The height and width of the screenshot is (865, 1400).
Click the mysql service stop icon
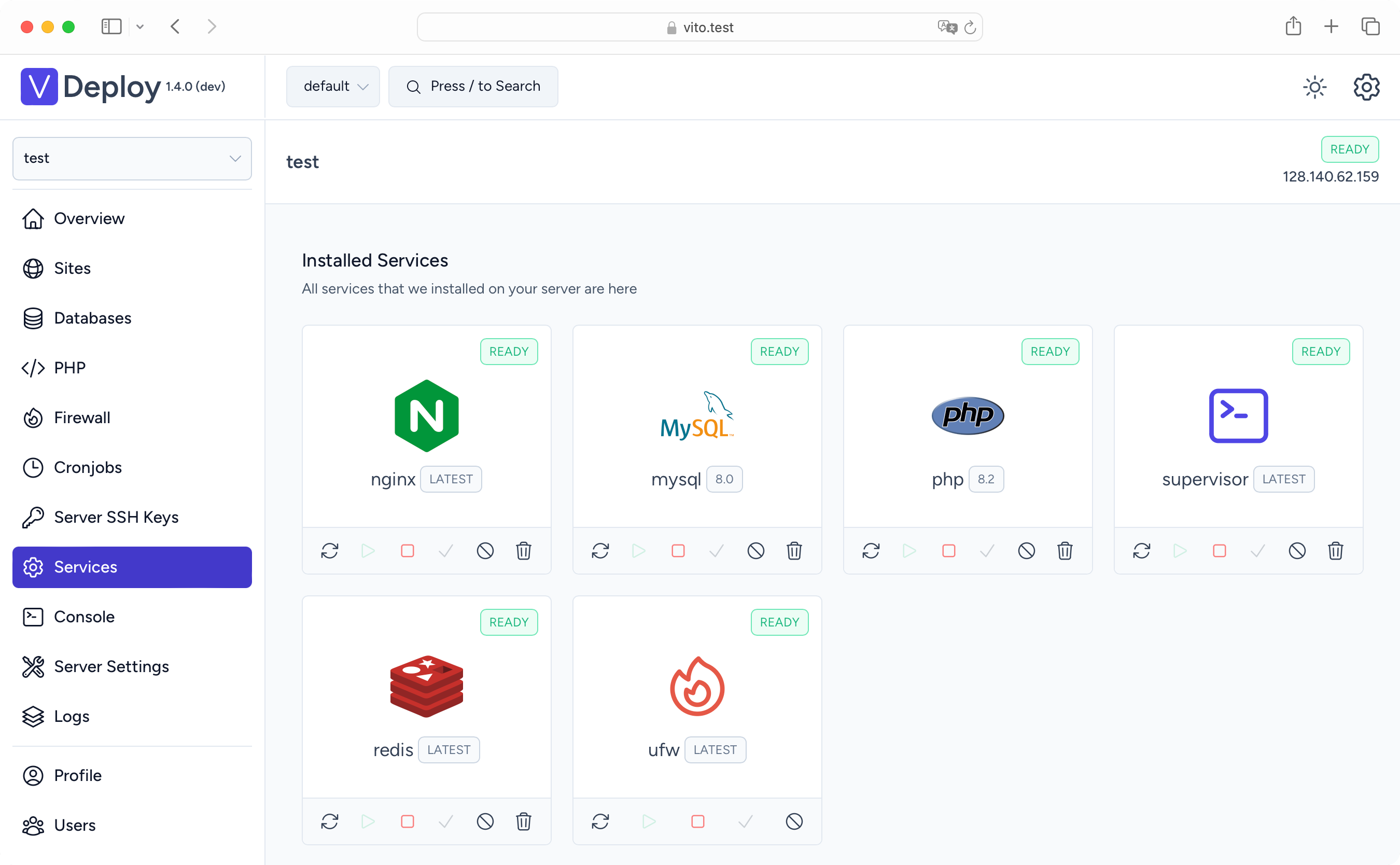[x=678, y=550]
